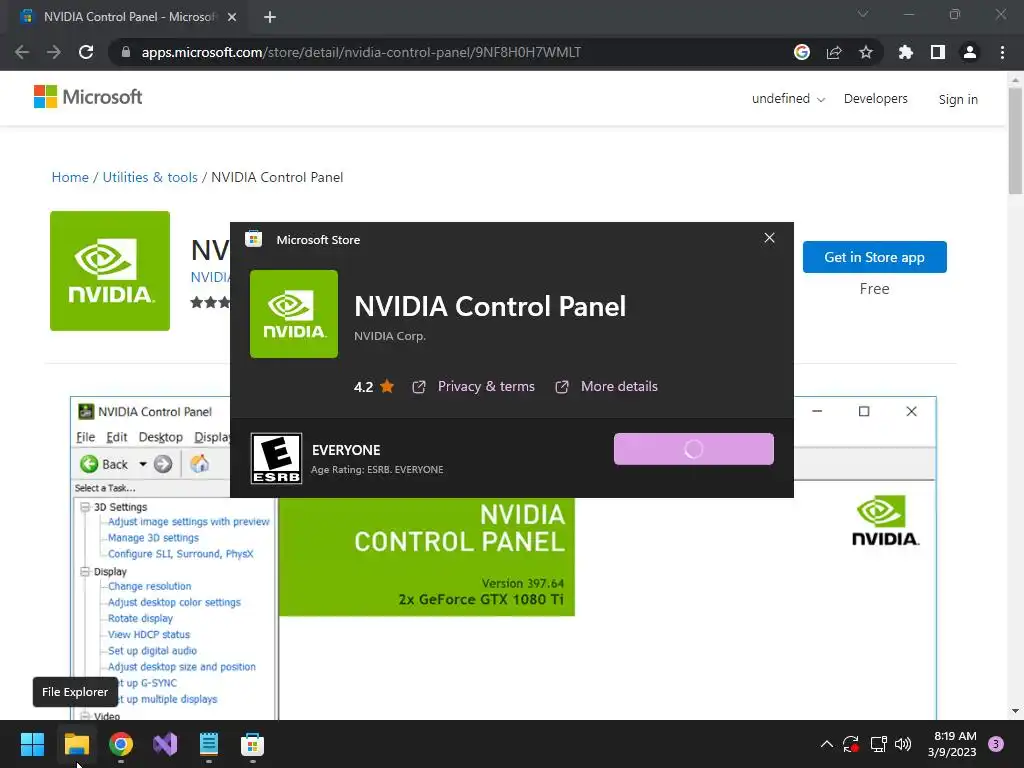Click Sign in
Image resolution: width=1024 pixels, height=768 pixels.
(x=958, y=99)
